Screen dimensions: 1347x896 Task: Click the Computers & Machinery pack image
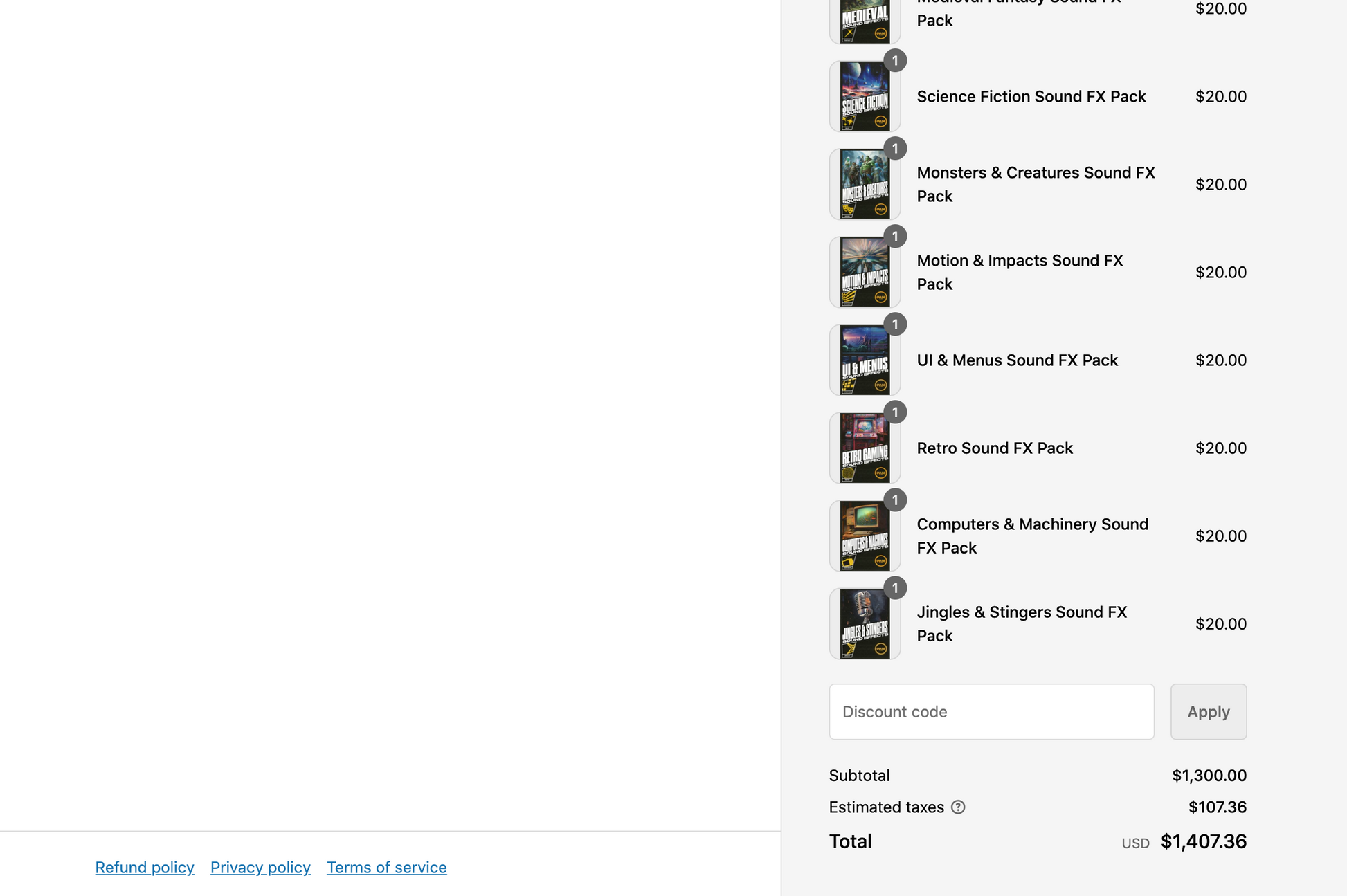click(x=865, y=536)
